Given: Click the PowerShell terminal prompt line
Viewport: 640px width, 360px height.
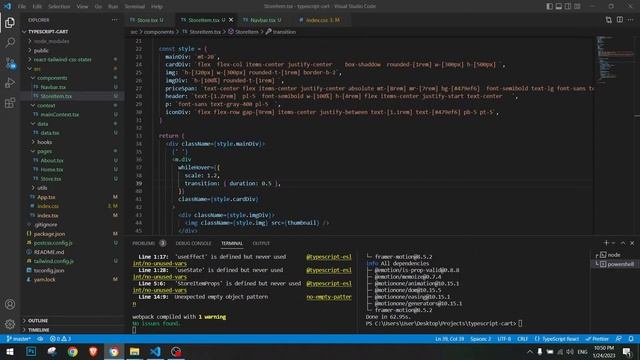Looking at the screenshot, I should tap(444, 323).
